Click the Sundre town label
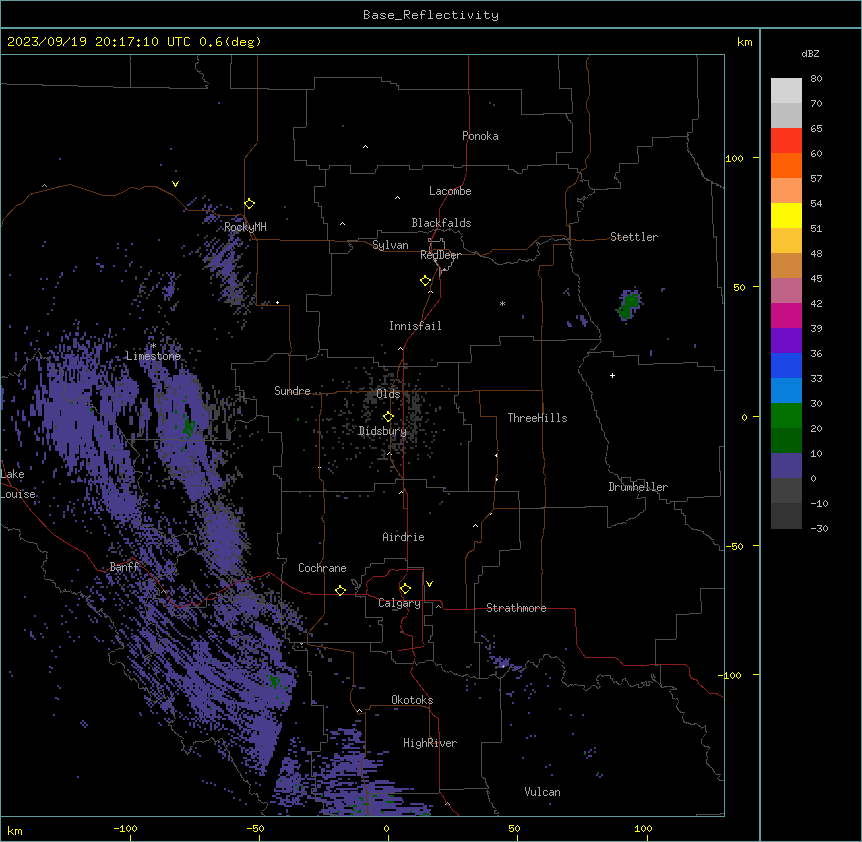Image resolution: width=862 pixels, height=842 pixels. pos(292,391)
